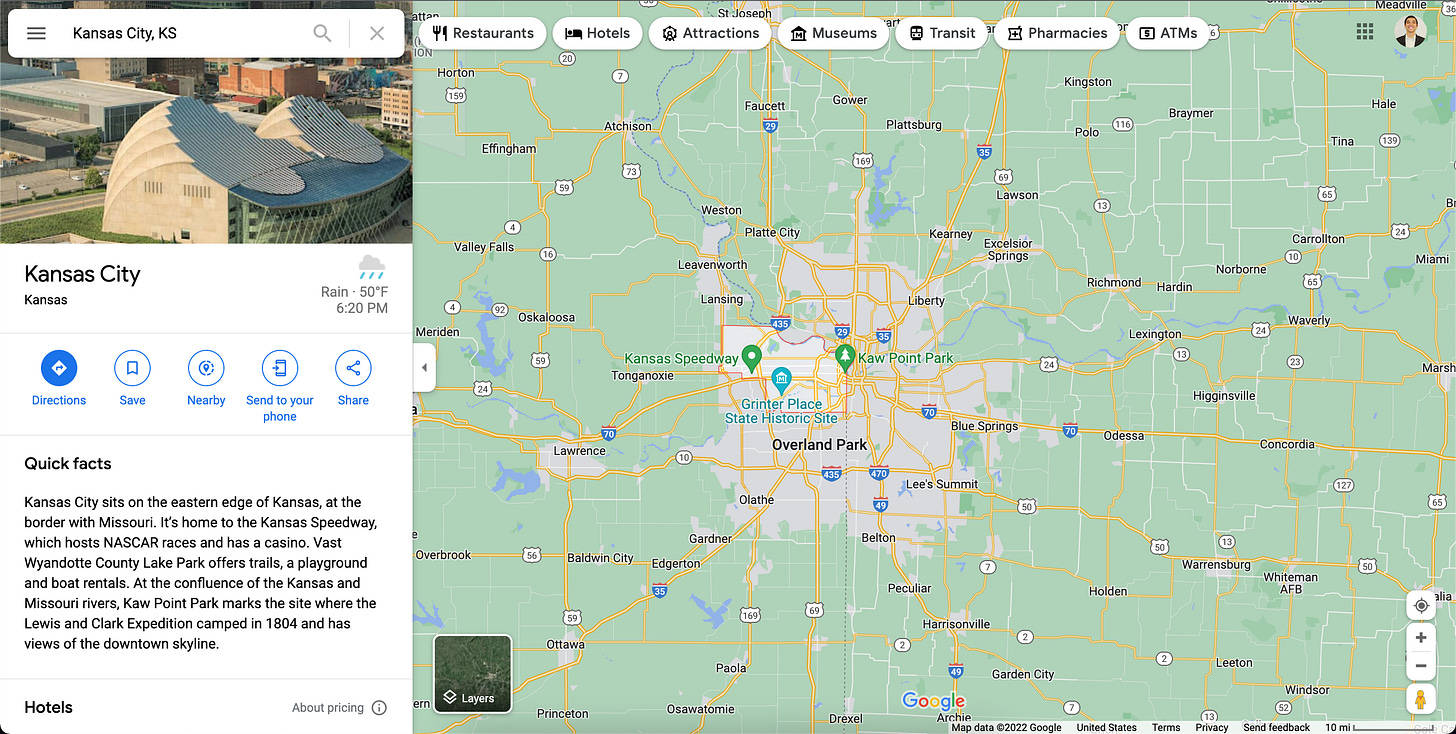
Task: Show Pharmacies on the map
Action: [1057, 33]
